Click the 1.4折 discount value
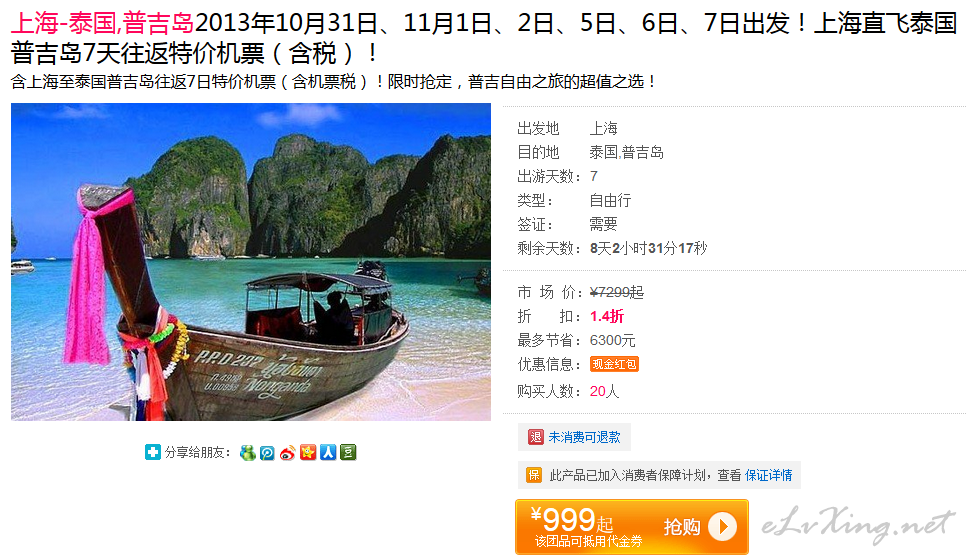The image size is (966, 558). pos(607,317)
